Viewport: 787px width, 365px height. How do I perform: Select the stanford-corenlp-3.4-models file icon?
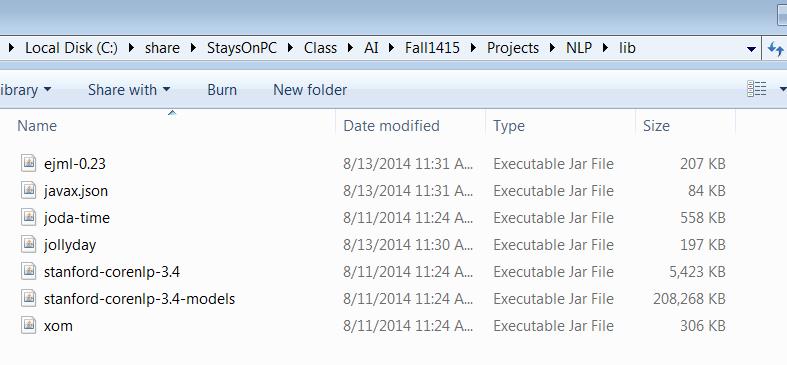29,299
